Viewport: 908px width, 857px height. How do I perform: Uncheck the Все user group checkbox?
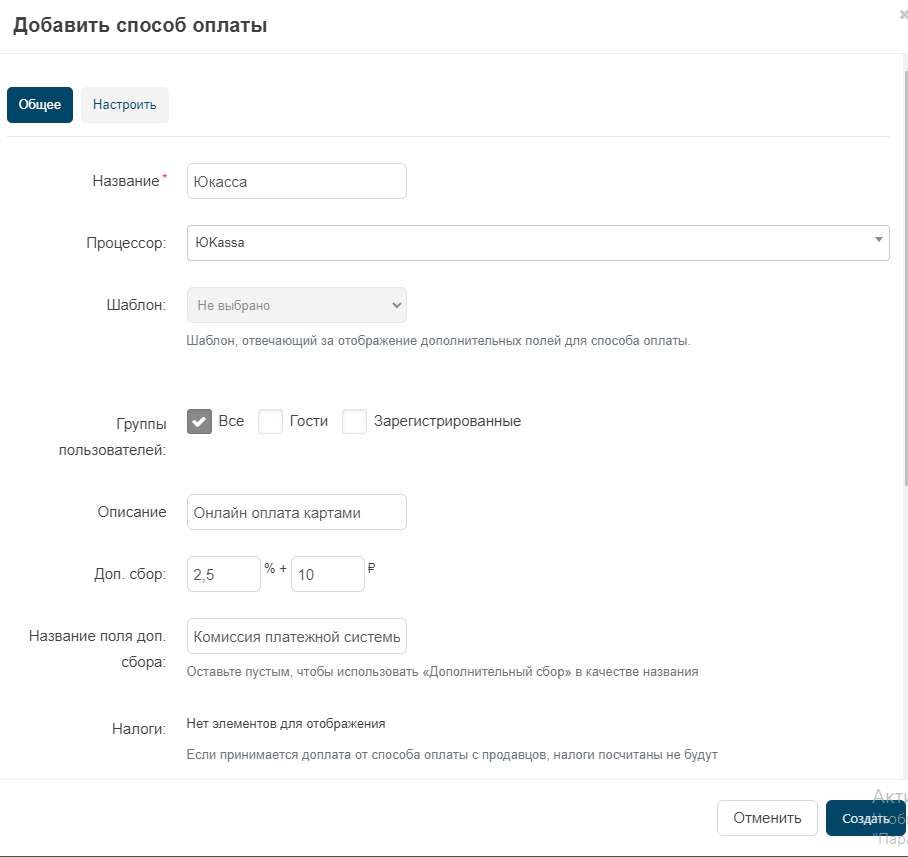point(199,422)
